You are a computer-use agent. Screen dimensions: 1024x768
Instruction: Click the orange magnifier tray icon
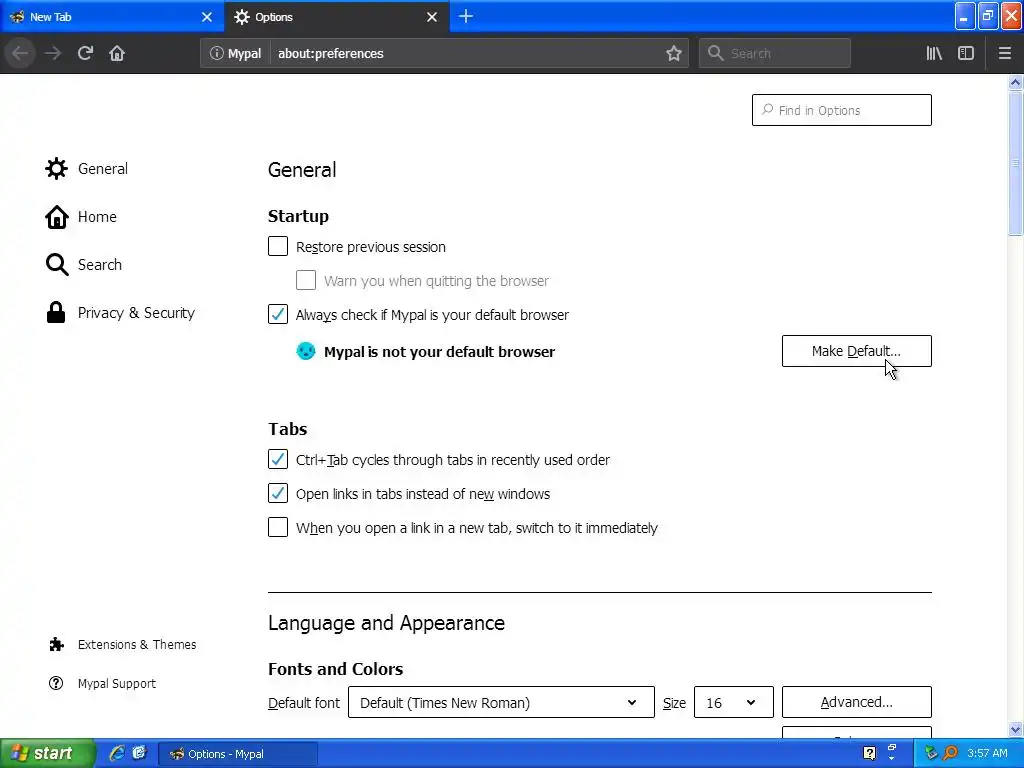[950, 753]
